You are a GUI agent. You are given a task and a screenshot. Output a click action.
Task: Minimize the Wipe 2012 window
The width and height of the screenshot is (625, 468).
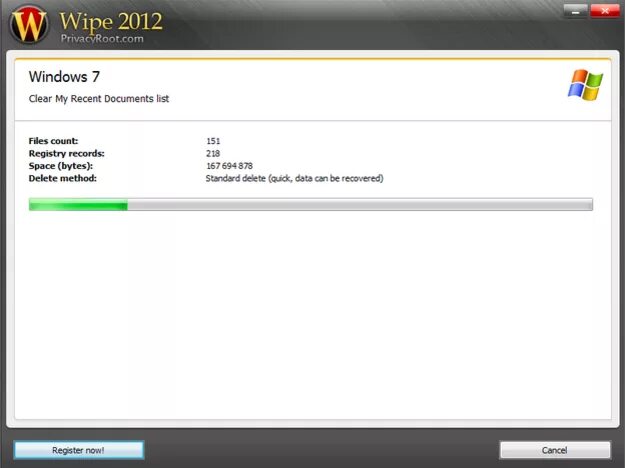pyautogui.click(x=575, y=11)
